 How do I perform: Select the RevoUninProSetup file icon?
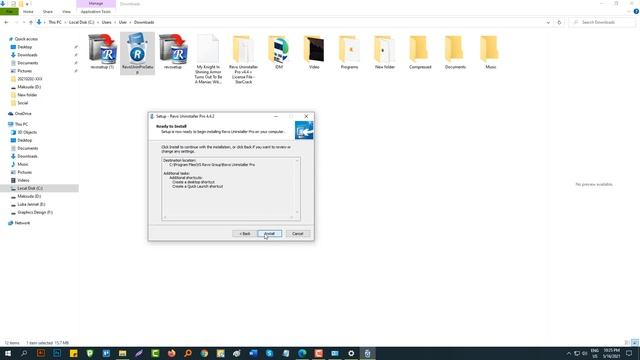point(138,53)
